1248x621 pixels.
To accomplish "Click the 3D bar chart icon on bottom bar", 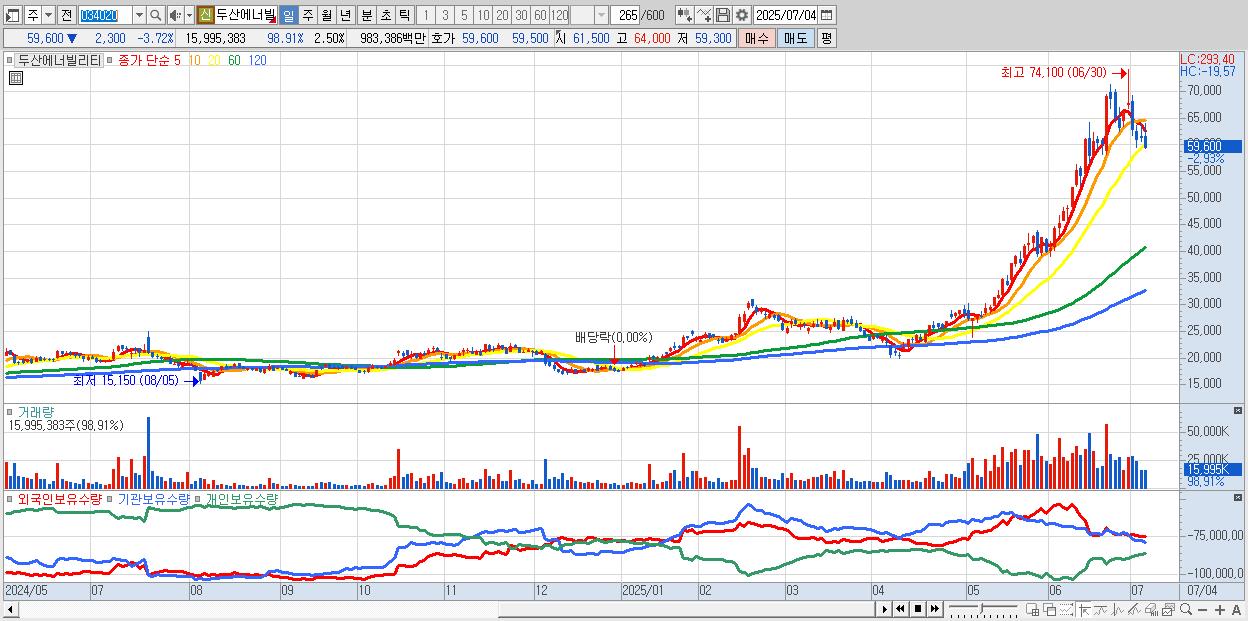I will point(1151,609).
